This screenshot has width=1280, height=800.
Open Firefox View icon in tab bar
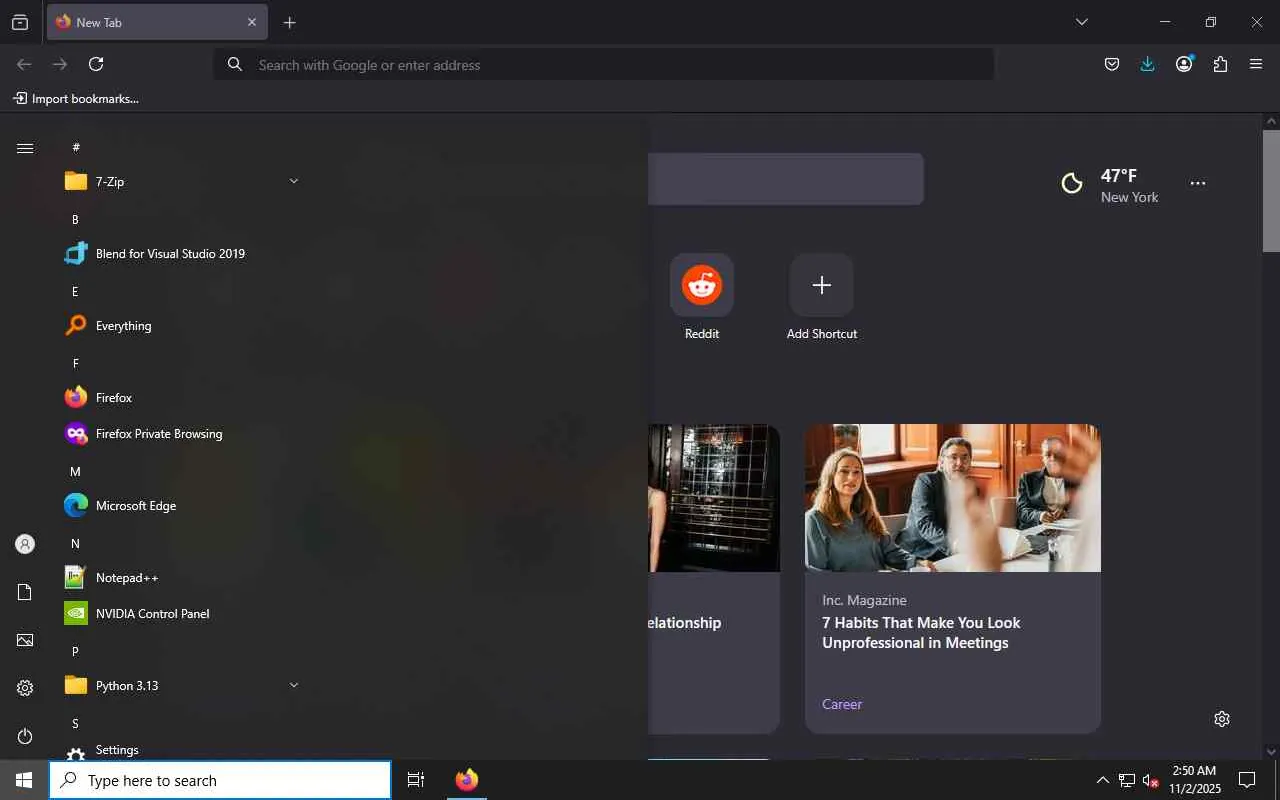(x=20, y=22)
